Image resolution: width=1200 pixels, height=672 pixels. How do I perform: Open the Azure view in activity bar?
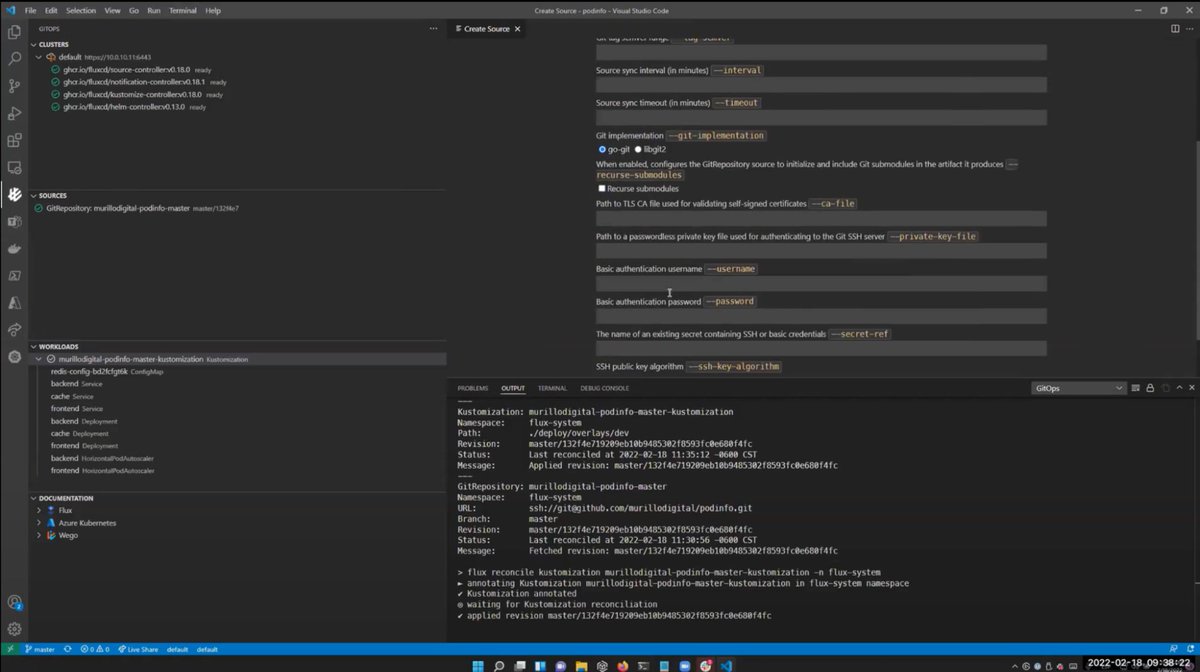pos(14,303)
